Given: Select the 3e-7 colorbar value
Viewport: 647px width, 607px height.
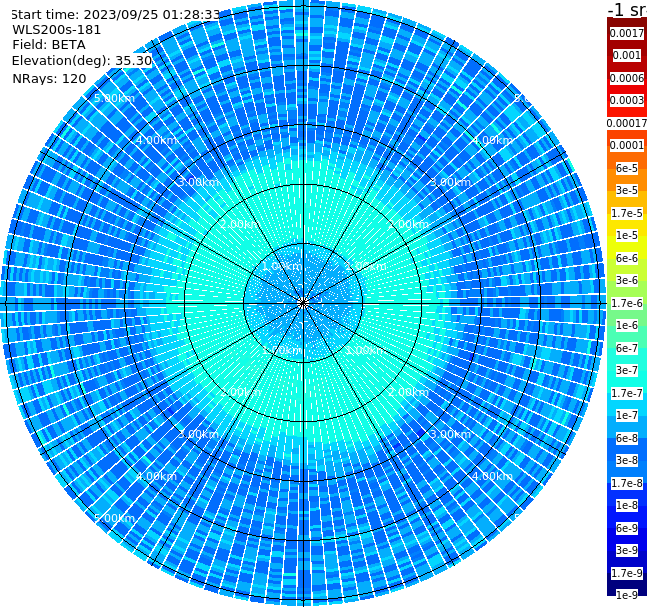Looking at the screenshot, I should 627,370.
